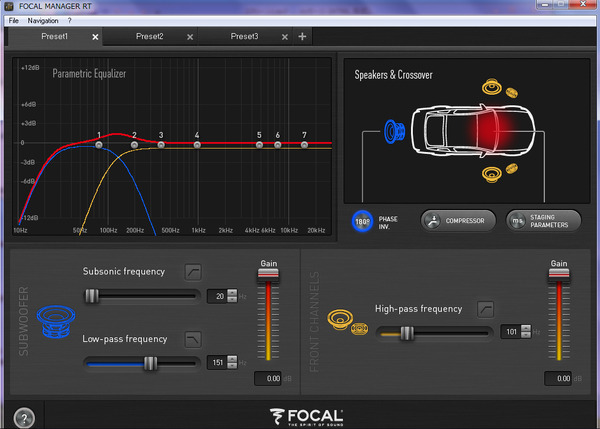Select equalizer band point 3
The image size is (600, 429).
(161, 145)
